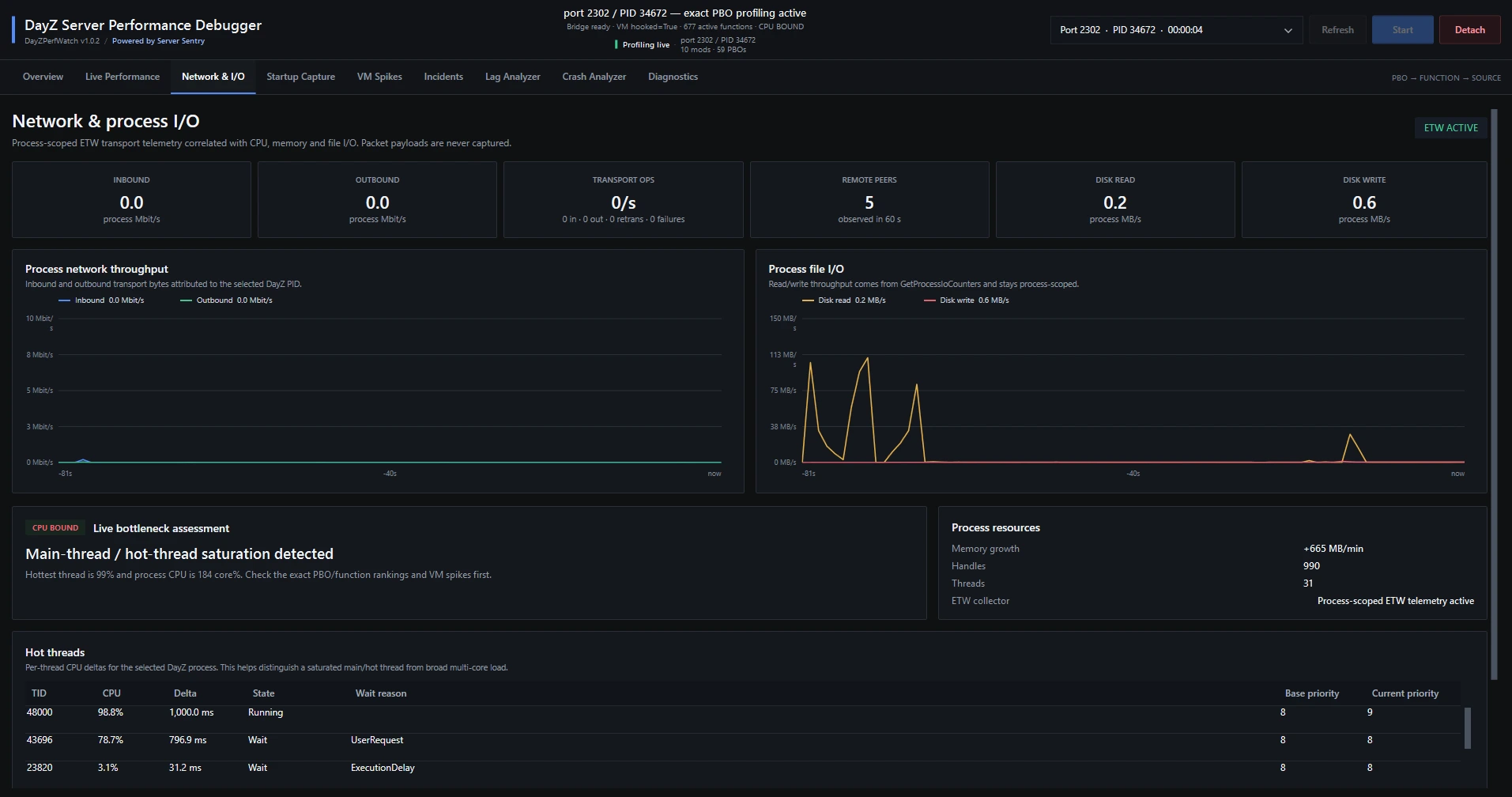This screenshot has height=797, width=1512.
Task: Click the Current priority column header
Action: point(1405,693)
